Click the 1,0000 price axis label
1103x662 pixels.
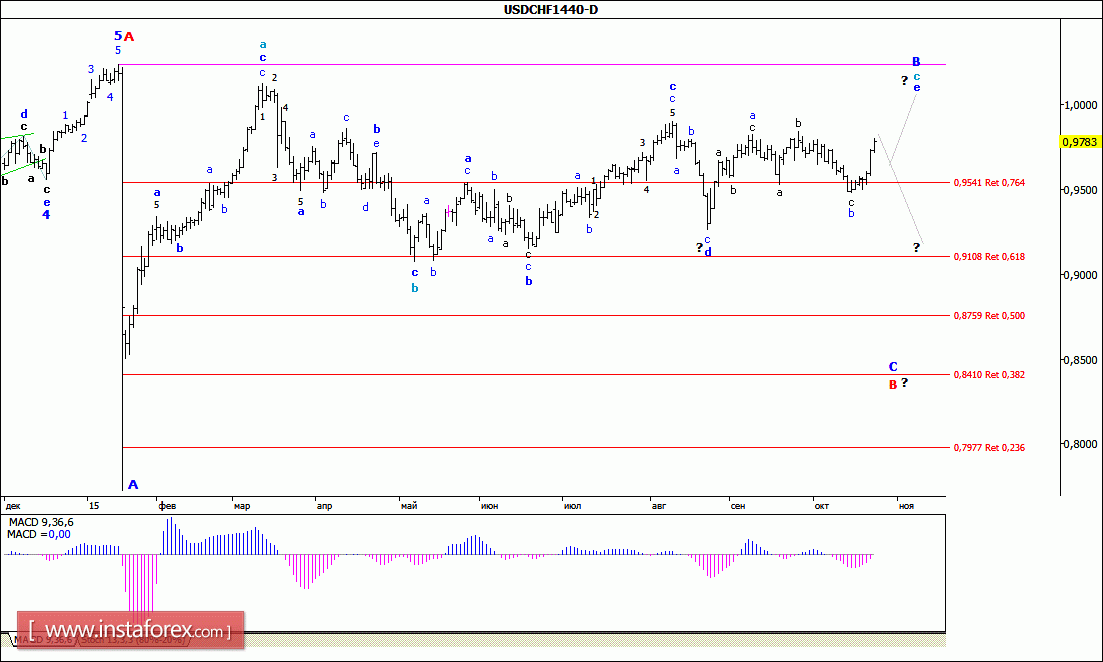(x=1079, y=105)
